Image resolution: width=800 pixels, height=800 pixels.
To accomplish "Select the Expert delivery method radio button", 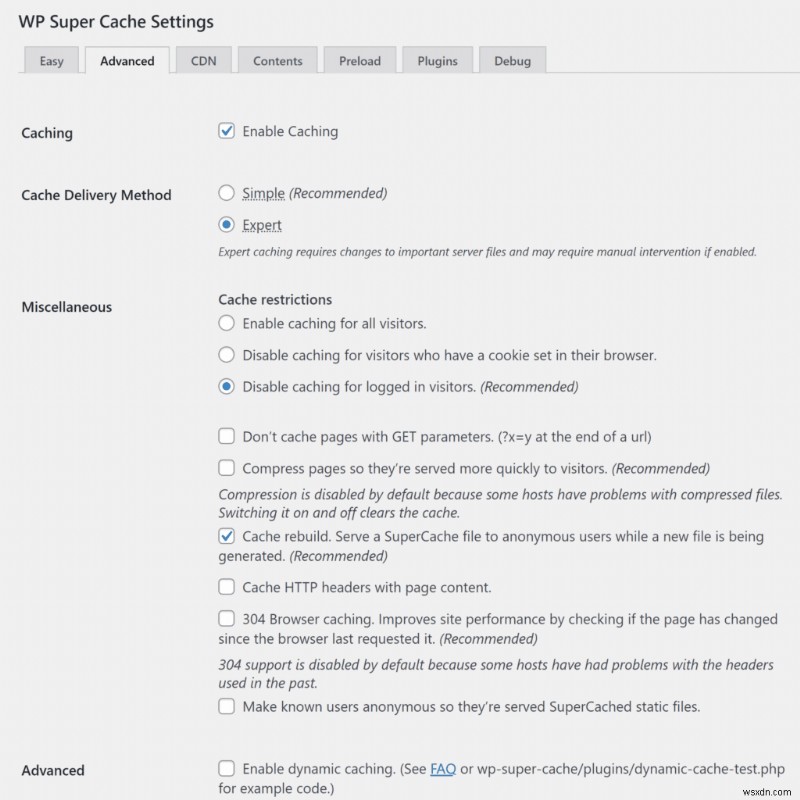I will click(x=225, y=224).
